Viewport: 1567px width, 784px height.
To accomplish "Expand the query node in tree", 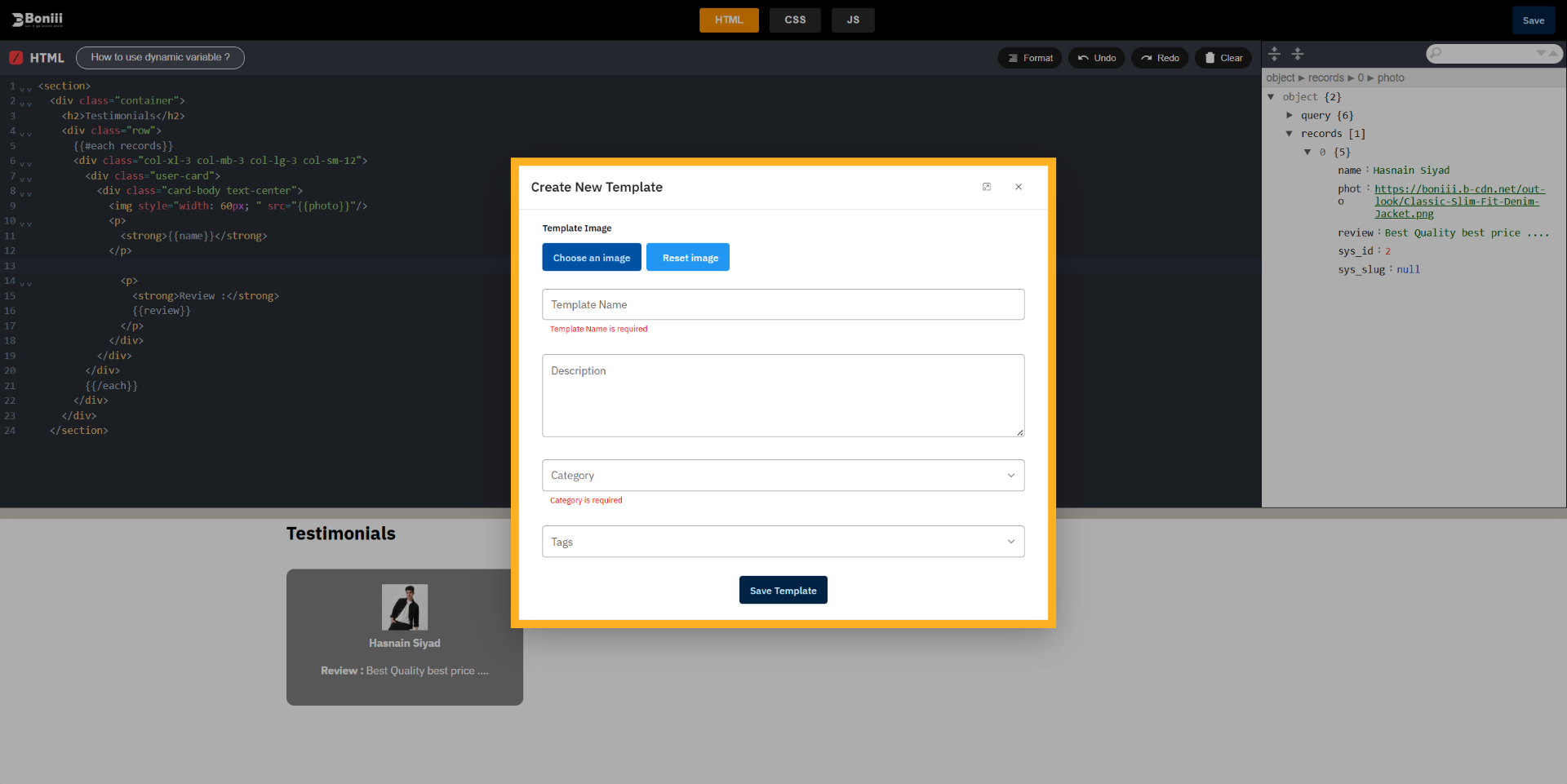I will click(x=1290, y=115).
